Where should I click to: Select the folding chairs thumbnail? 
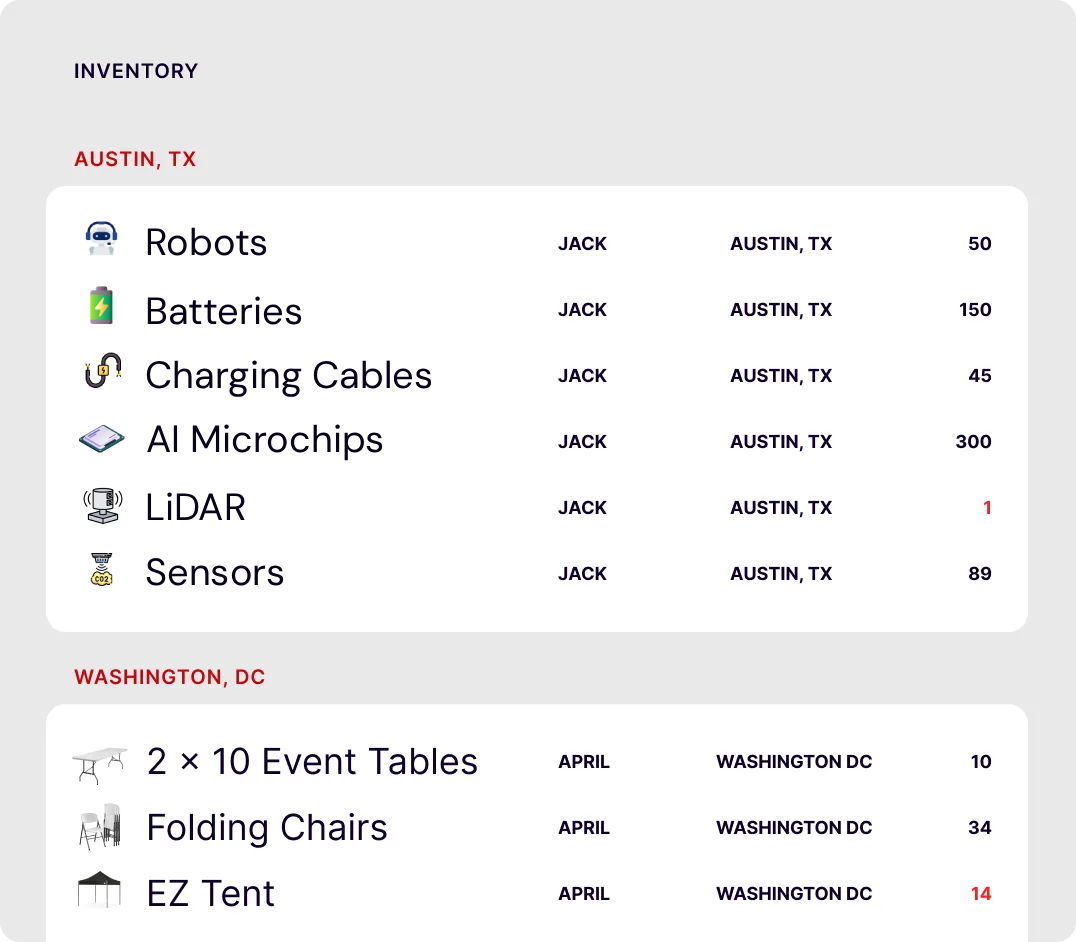[x=100, y=827]
